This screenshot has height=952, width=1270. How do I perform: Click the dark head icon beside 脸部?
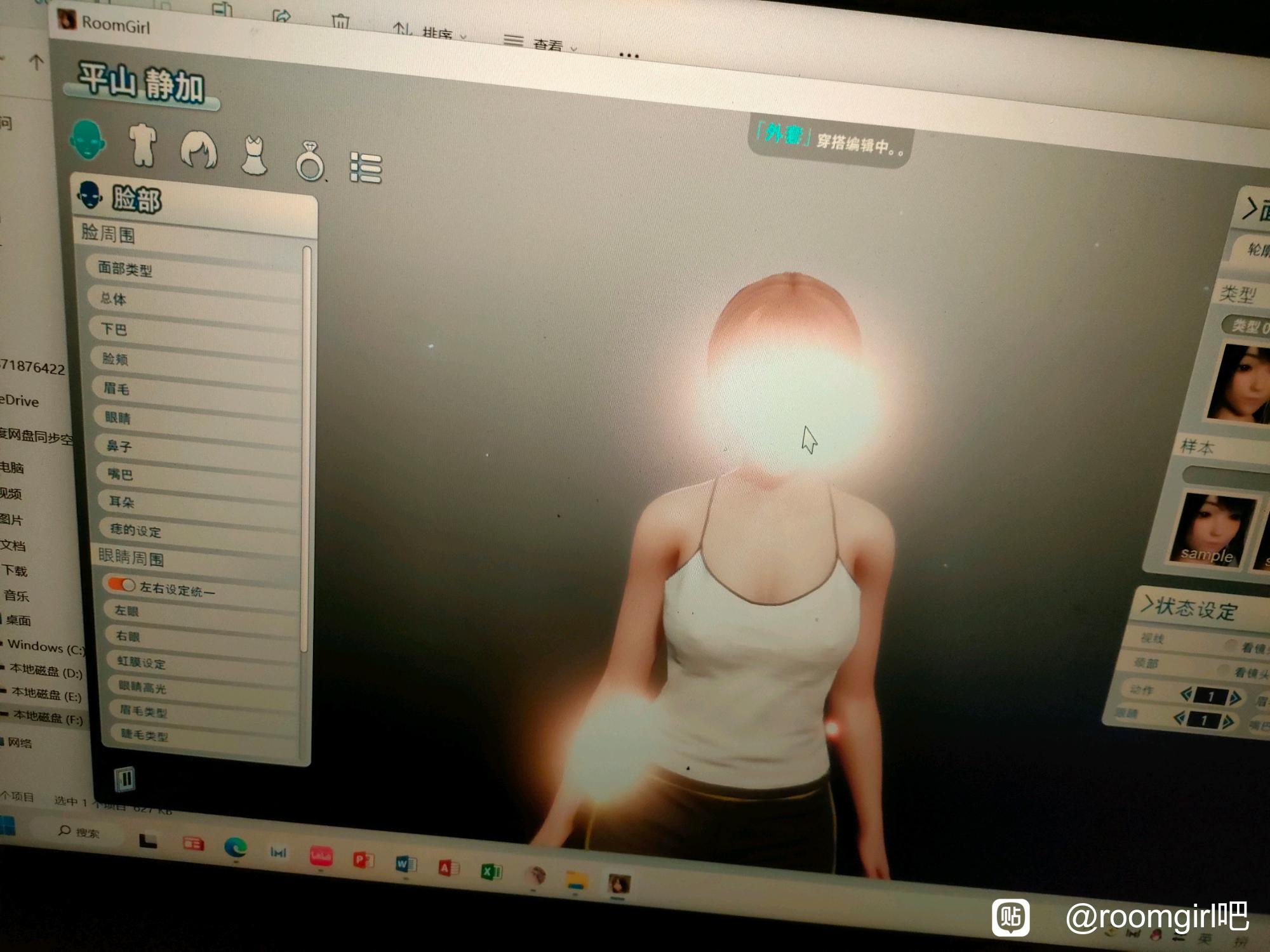pyautogui.click(x=90, y=195)
